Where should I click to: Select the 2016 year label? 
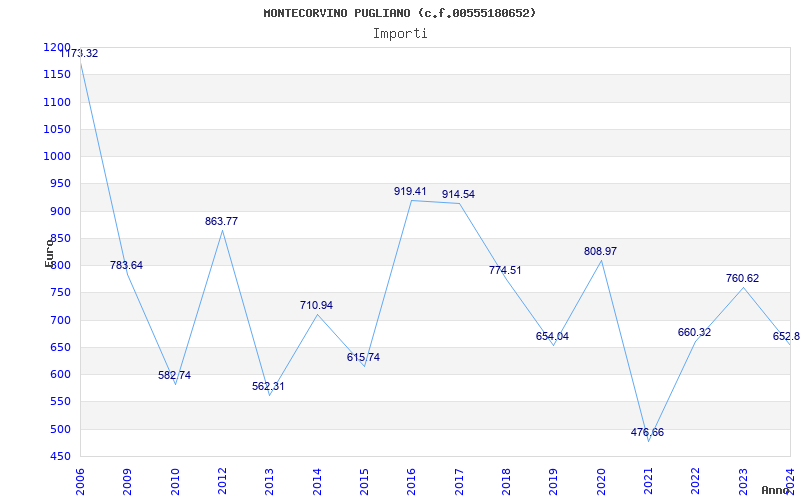[412, 481]
